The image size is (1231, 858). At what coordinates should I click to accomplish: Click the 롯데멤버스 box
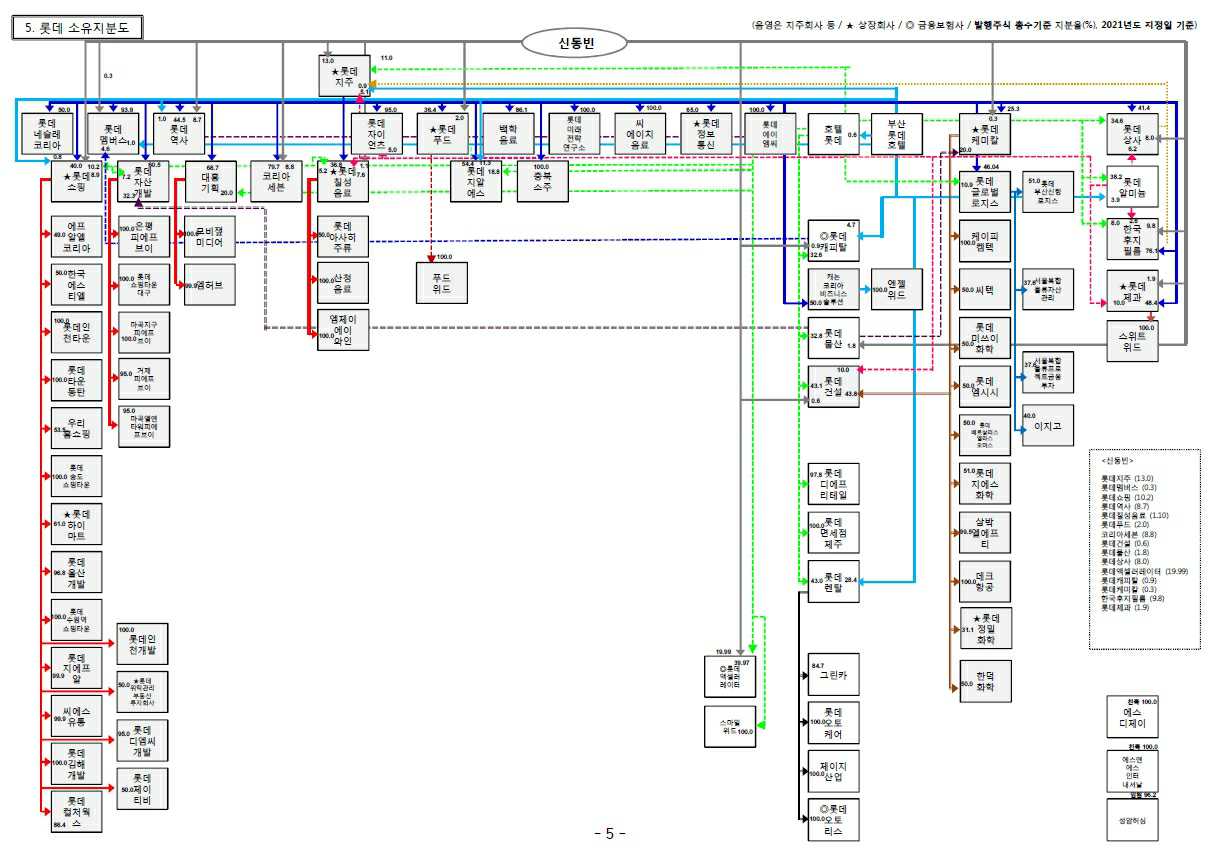coord(111,136)
